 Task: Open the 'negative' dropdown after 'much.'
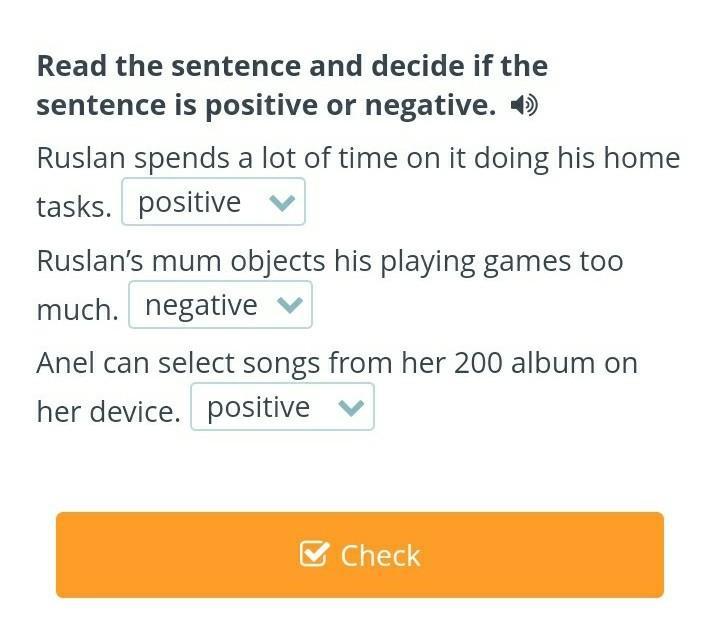(x=220, y=304)
